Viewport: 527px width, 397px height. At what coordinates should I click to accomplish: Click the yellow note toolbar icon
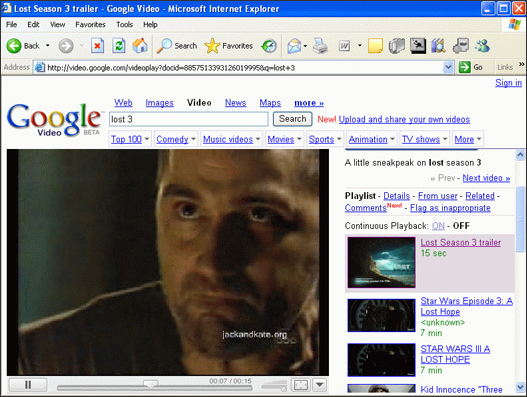(375, 46)
